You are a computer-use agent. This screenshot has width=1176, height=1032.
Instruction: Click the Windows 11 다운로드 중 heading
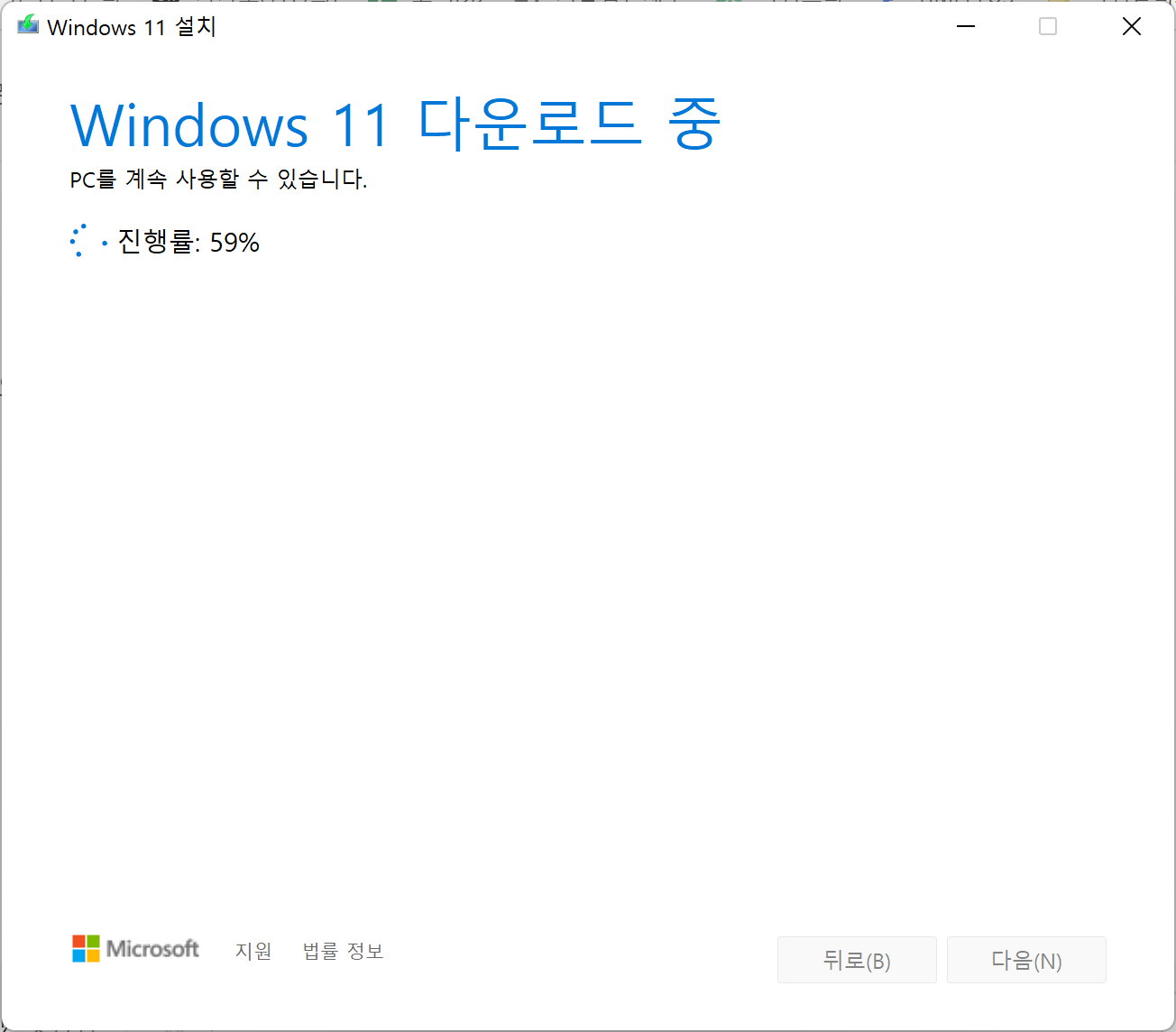pyautogui.click(x=395, y=124)
